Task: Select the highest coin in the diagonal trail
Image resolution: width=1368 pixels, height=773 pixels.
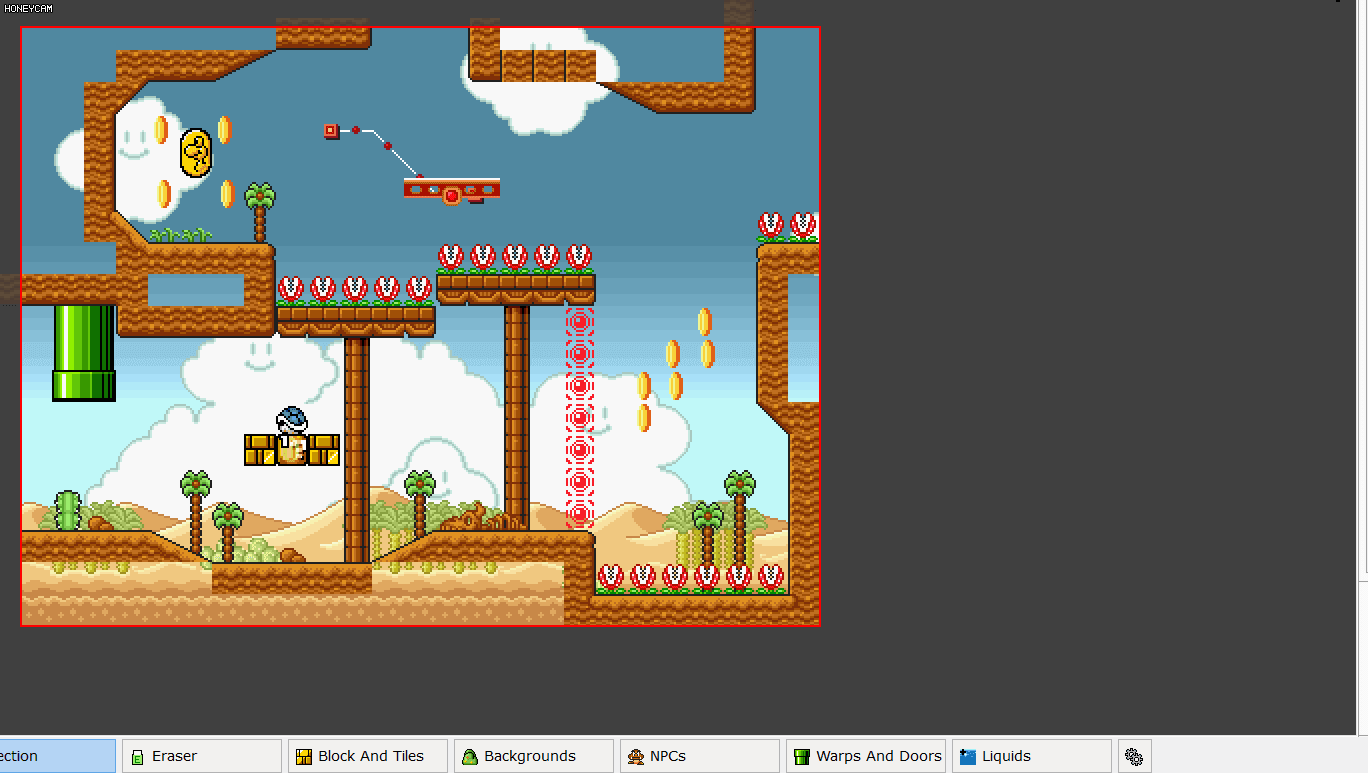Action: pyautogui.click(x=705, y=322)
